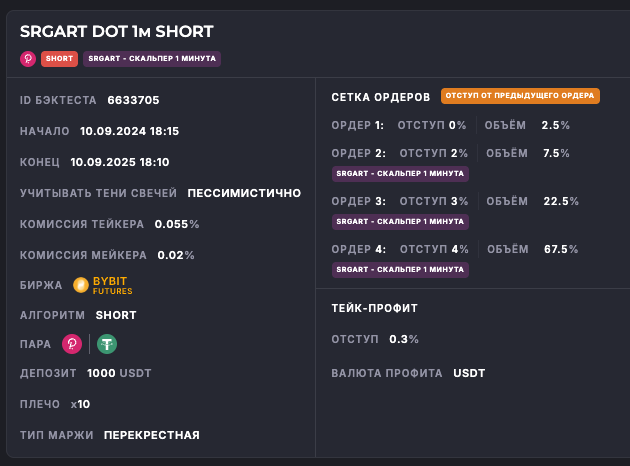Click the deposit value 1000 USDT

(x=119, y=373)
